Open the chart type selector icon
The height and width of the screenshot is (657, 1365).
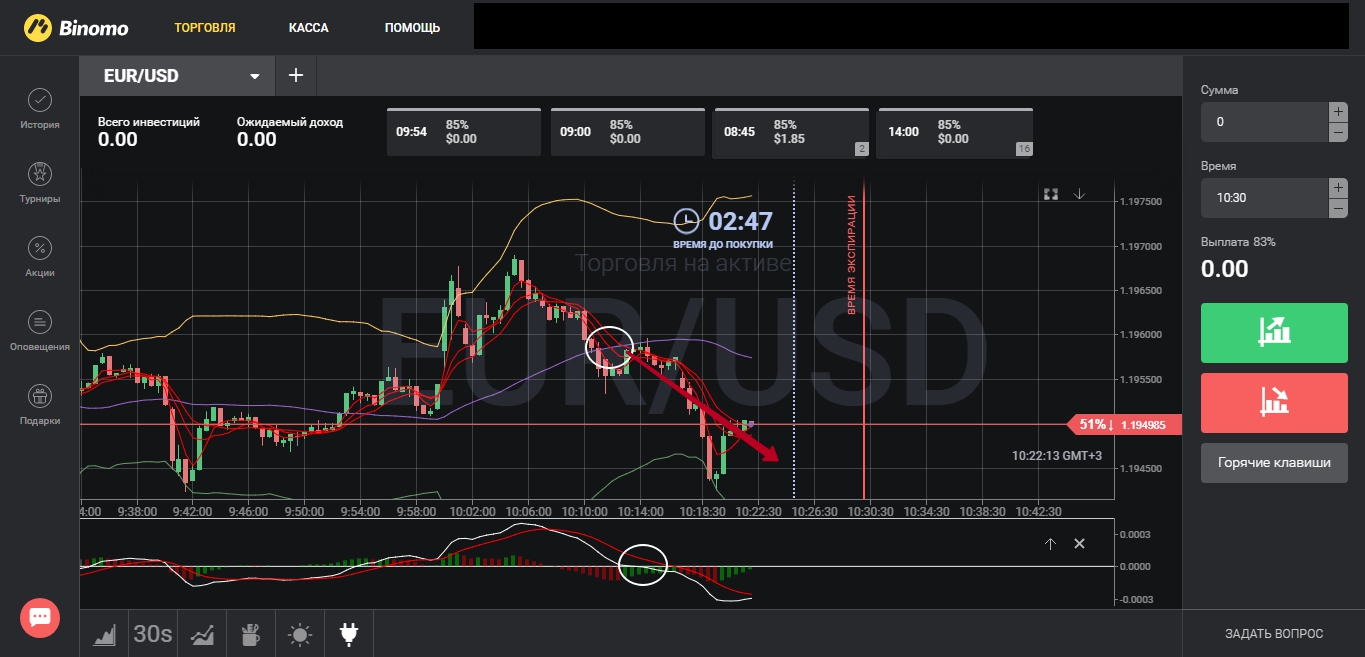pyautogui.click(x=105, y=634)
